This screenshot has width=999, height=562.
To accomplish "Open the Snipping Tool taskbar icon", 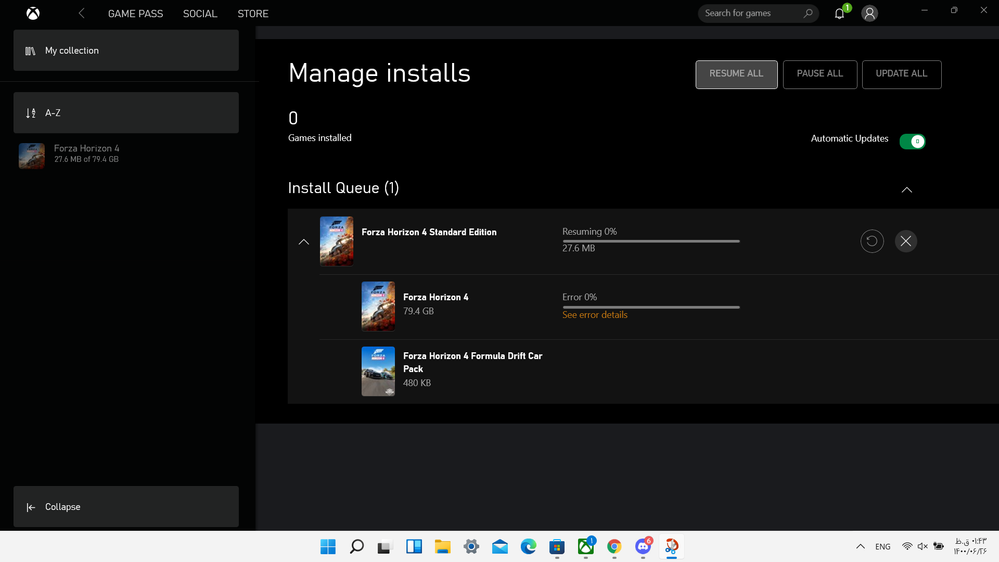I will [x=672, y=546].
